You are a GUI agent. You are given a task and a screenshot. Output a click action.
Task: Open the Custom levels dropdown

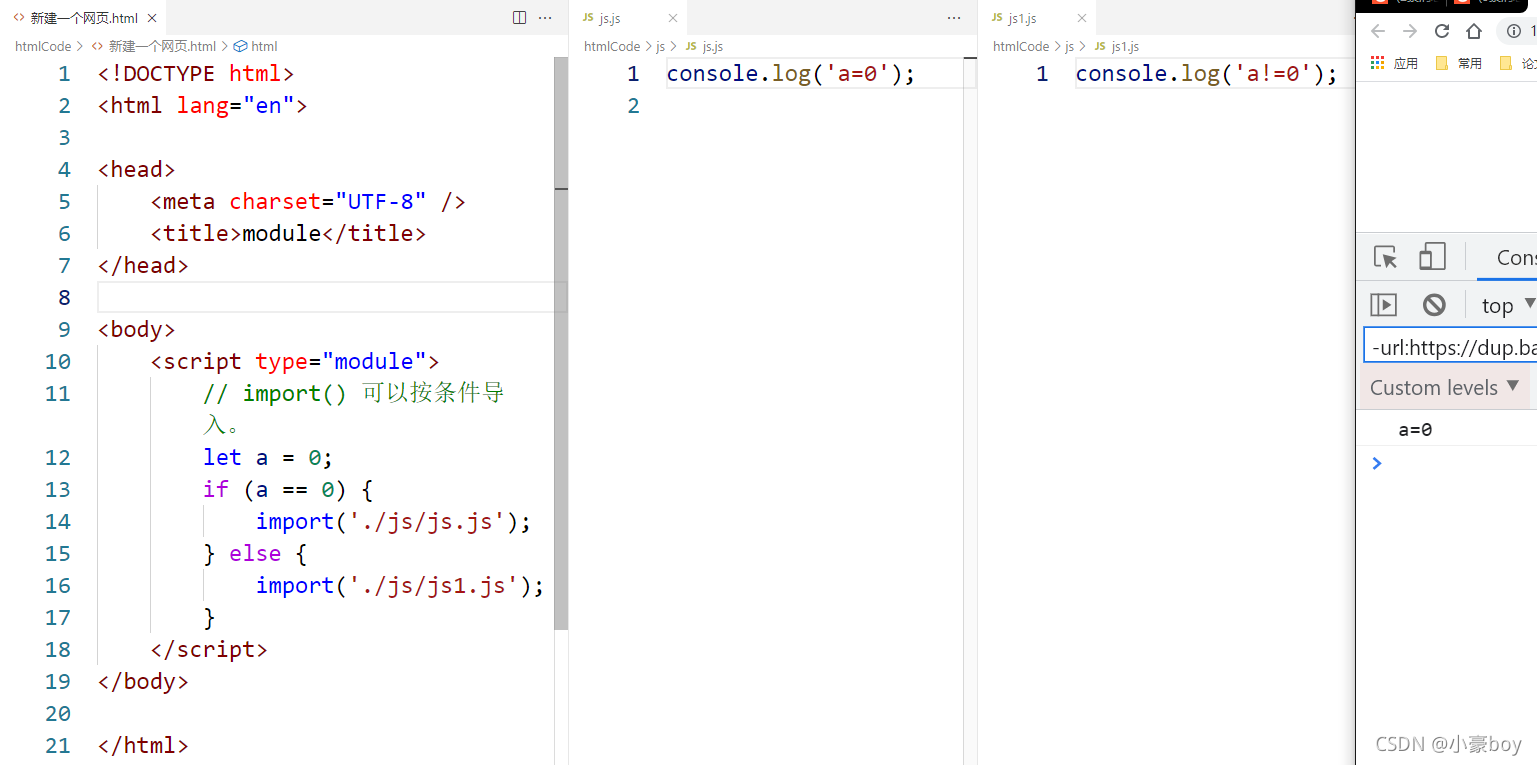1444,387
